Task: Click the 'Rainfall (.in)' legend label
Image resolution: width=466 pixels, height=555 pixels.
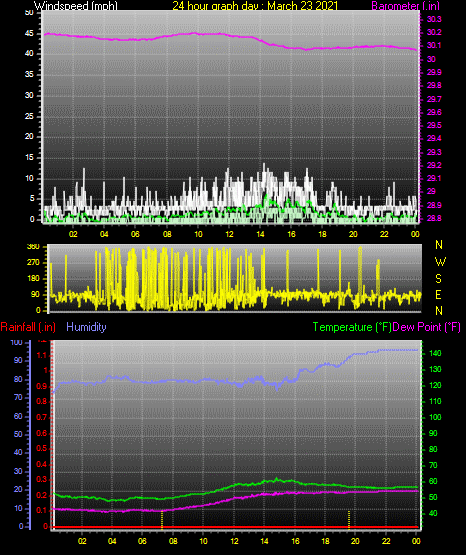Action: [x=28, y=327]
